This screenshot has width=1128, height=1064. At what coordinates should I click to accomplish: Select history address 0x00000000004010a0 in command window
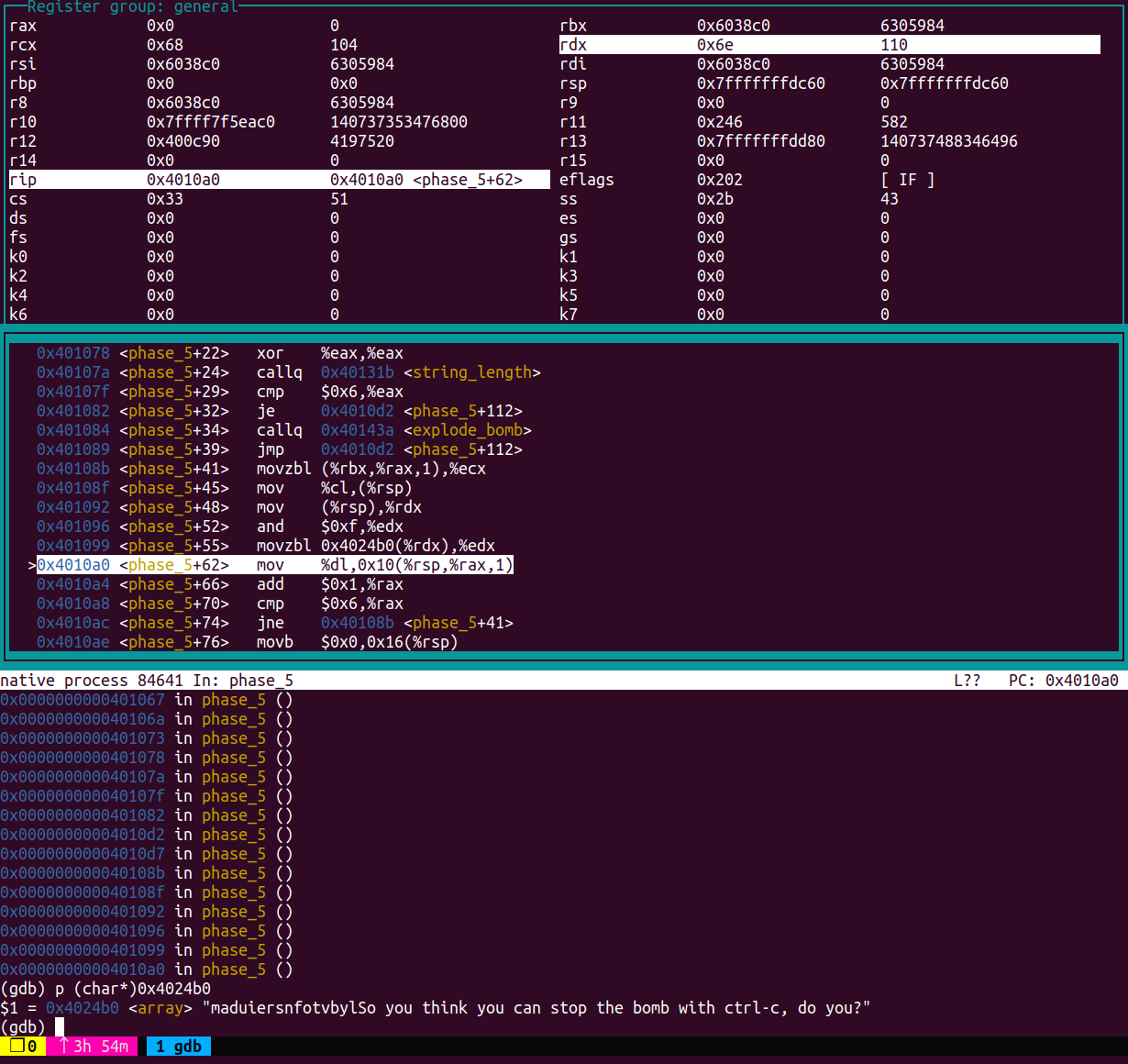[x=83, y=970]
